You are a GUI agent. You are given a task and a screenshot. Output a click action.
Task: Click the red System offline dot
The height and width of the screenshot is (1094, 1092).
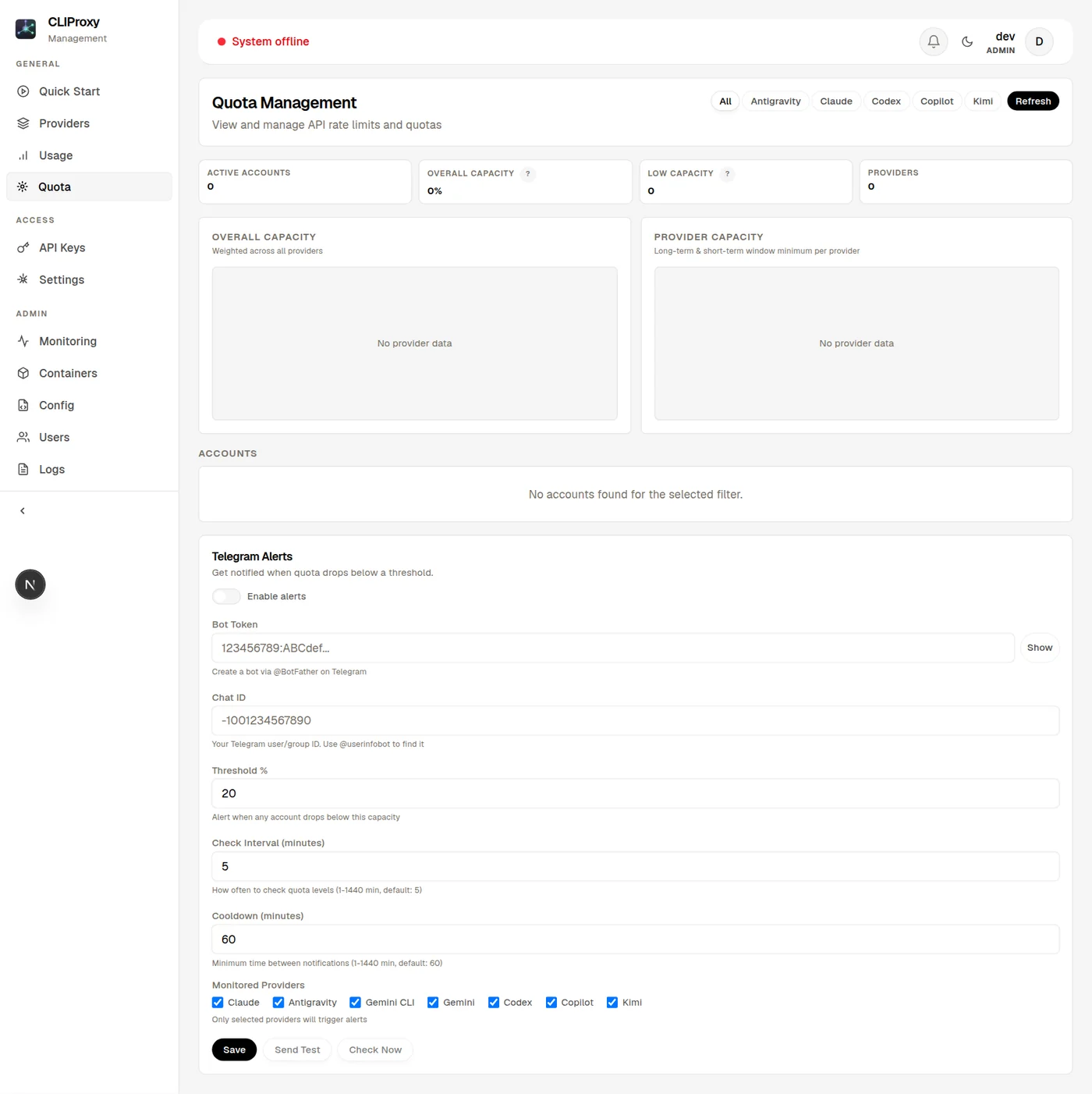(222, 41)
